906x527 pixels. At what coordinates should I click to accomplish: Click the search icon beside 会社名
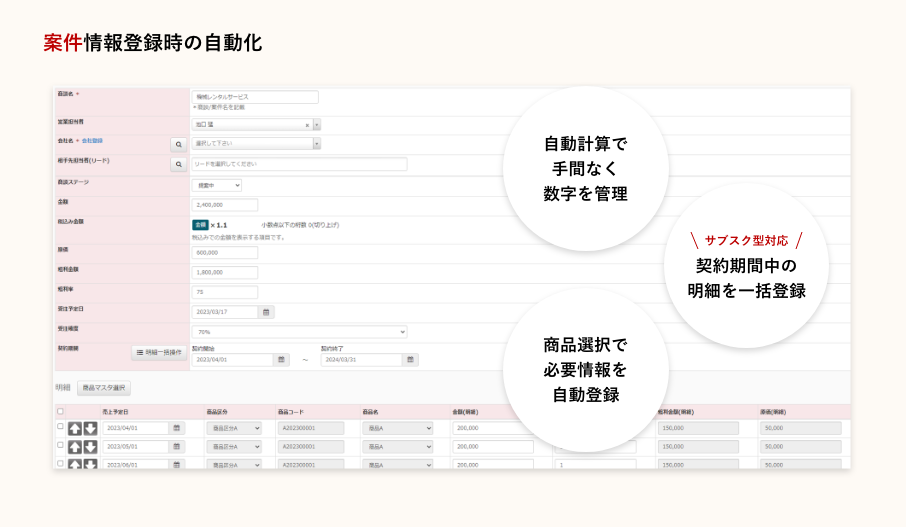[x=178, y=144]
